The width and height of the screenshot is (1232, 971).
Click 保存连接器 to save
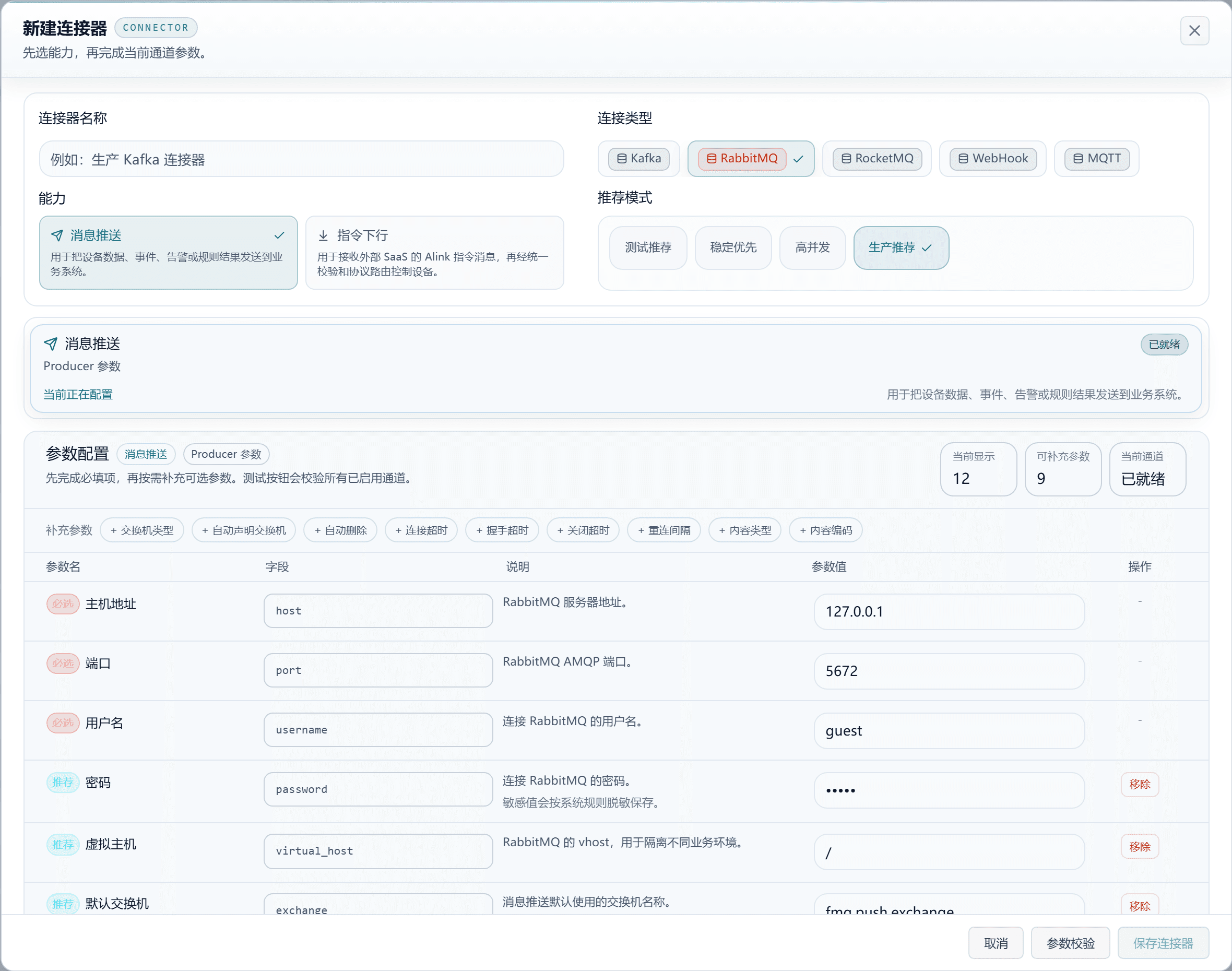point(1163,943)
